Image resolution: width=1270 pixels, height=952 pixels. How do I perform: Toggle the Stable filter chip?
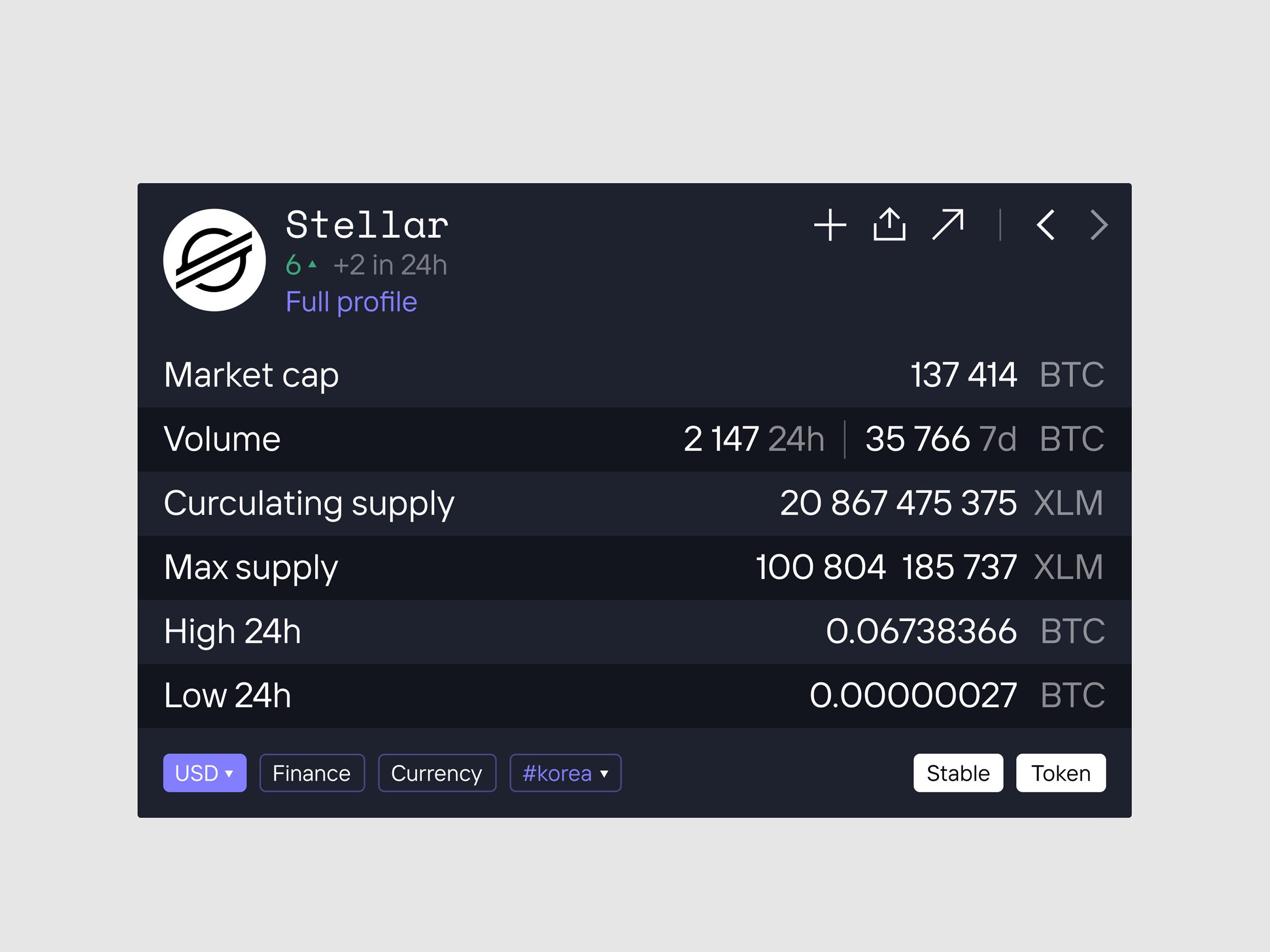click(957, 773)
